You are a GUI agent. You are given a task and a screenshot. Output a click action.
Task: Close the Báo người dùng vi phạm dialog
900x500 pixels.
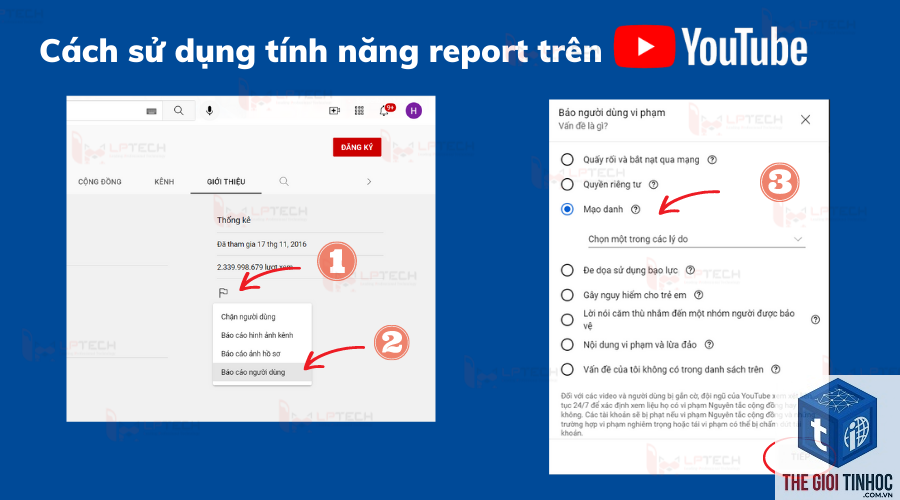coord(805,119)
